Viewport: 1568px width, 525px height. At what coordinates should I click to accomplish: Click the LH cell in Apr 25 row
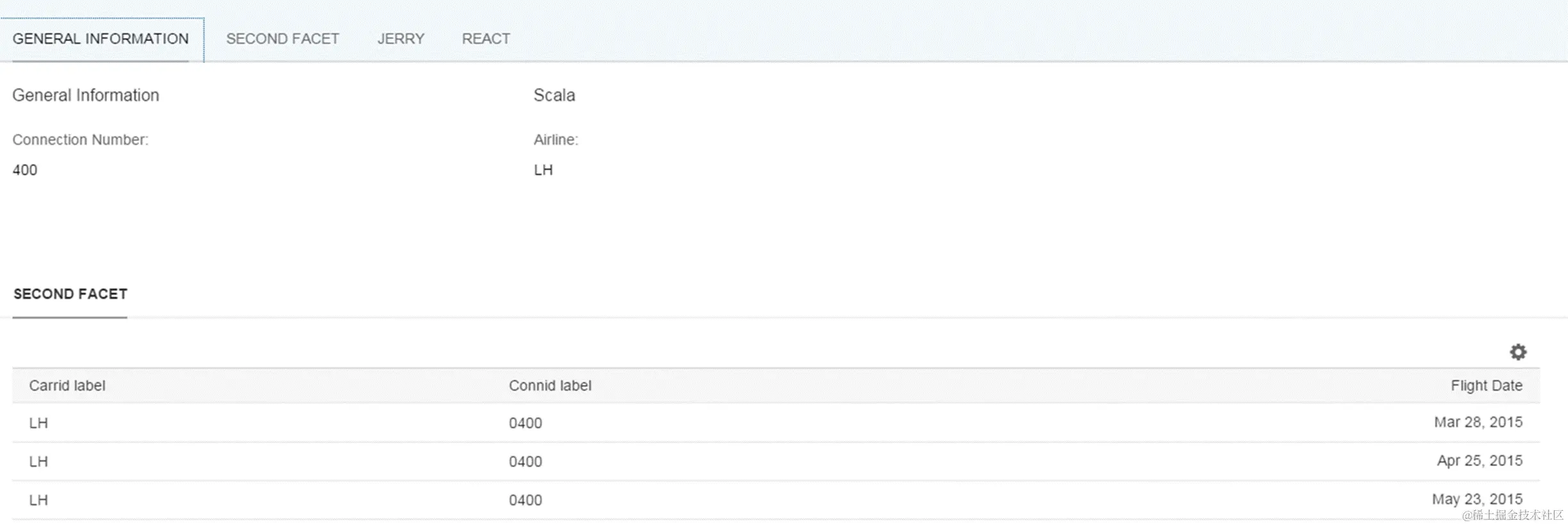pyautogui.click(x=38, y=462)
